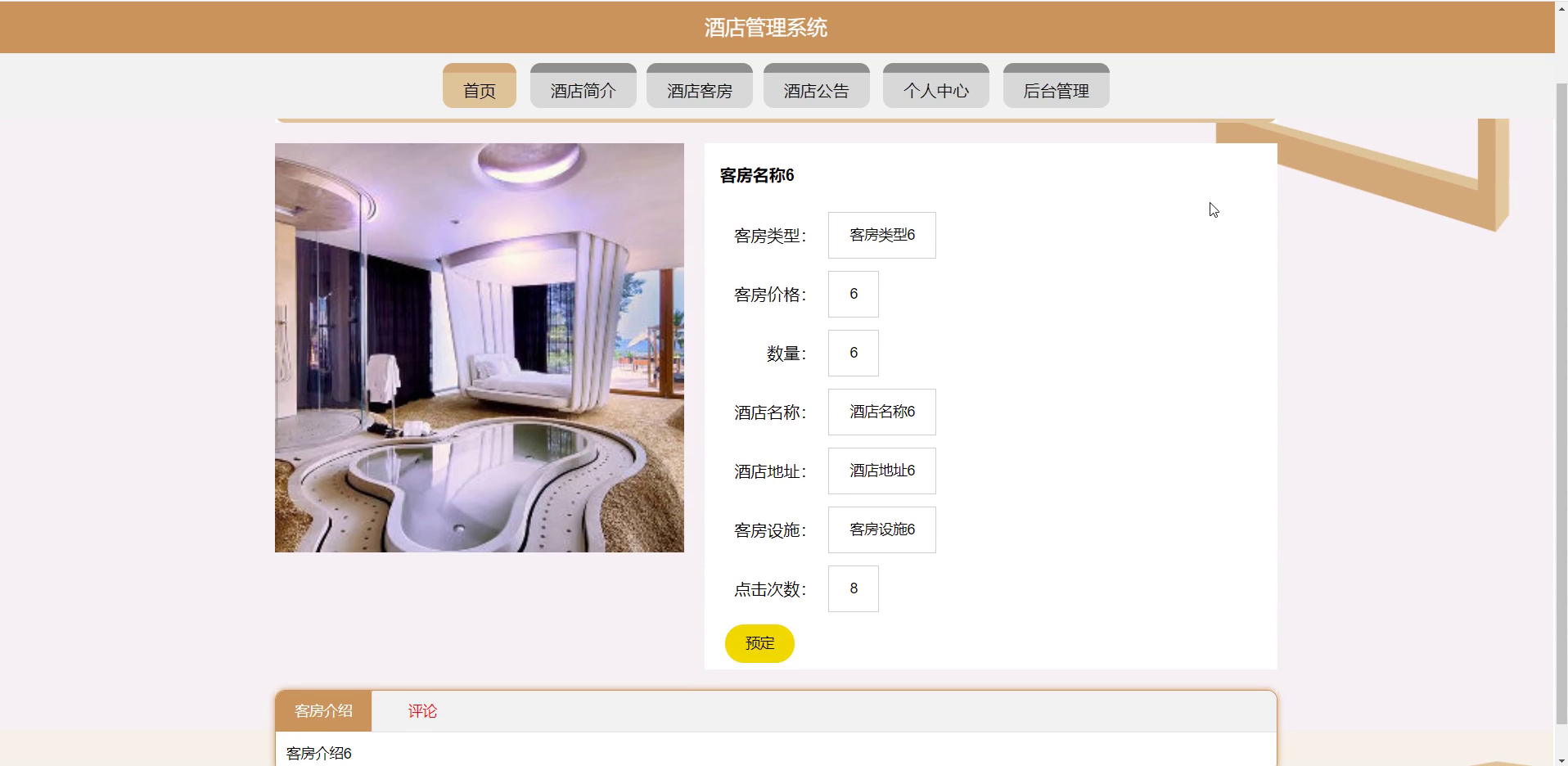Open the 首页 navigation tab
The width and height of the screenshot is (1568, 766).
tap(479, 86)
